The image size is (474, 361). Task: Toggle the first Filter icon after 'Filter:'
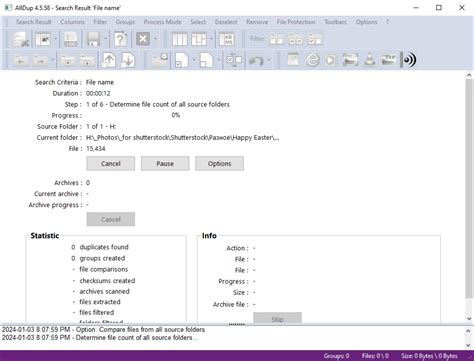tap(276, 39)
